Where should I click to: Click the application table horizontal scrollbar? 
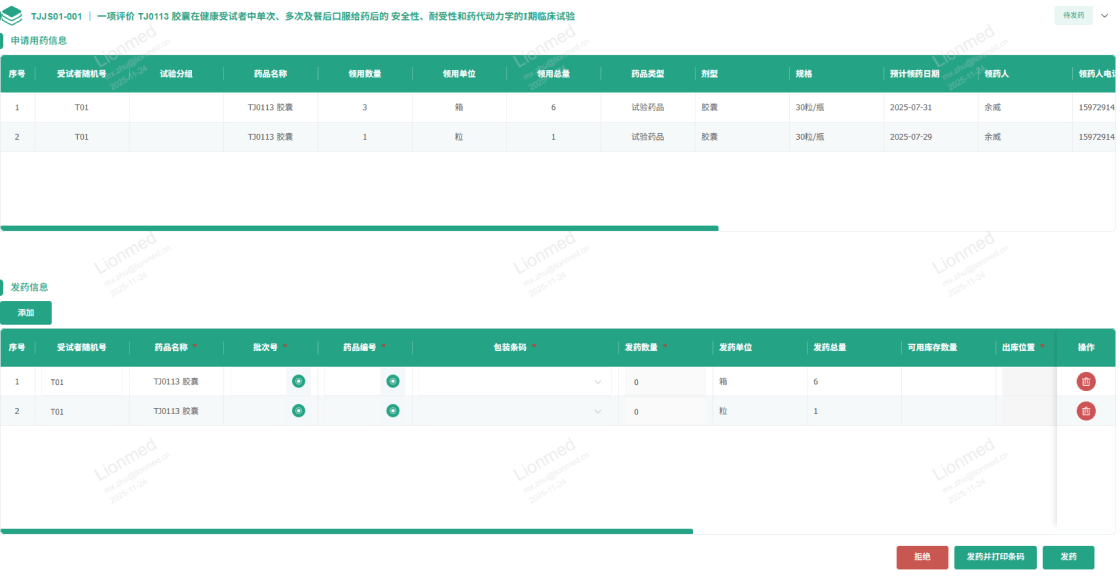click(359, 228)
